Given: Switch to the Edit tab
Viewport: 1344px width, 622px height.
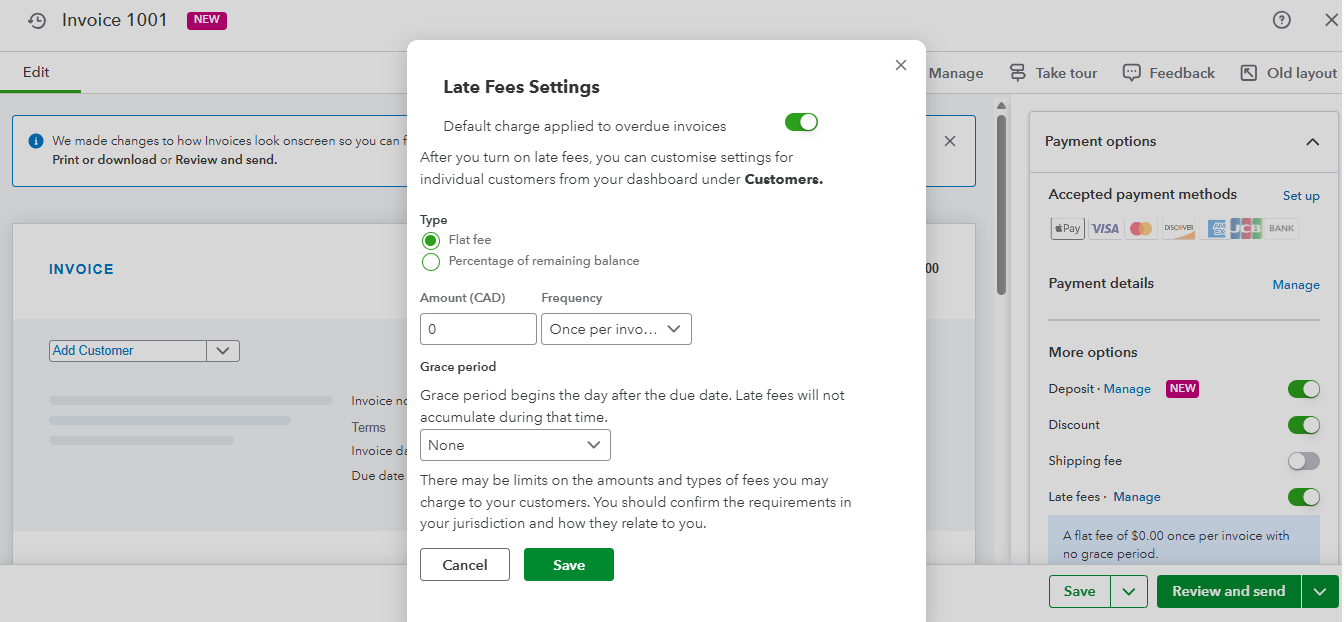Looking at the screenshot, I should [36, 72].
